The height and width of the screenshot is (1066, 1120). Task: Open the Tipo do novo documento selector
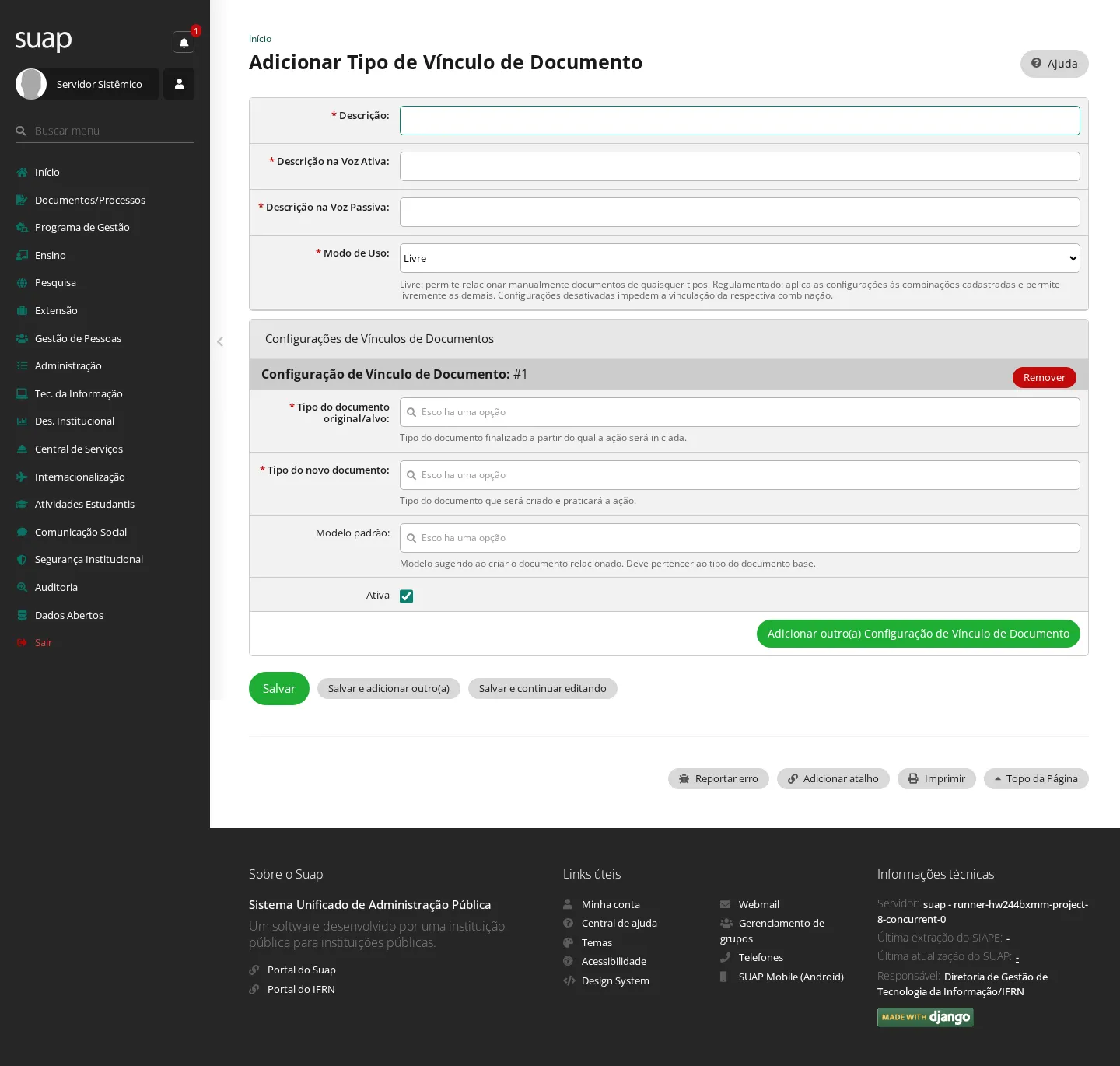tap(740, 475)
